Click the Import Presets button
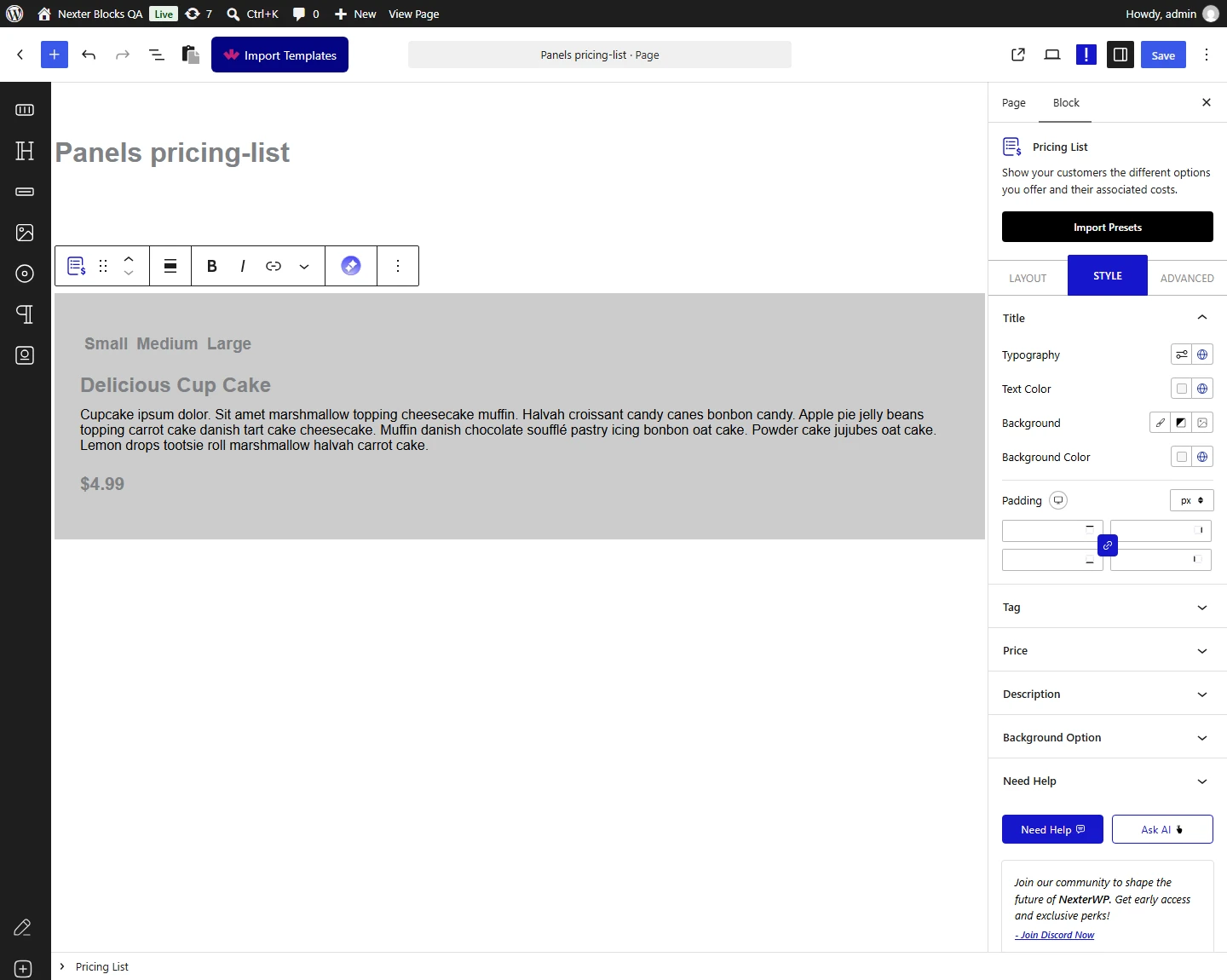Screen dimensions: 1227x980 pos(1108,227)
